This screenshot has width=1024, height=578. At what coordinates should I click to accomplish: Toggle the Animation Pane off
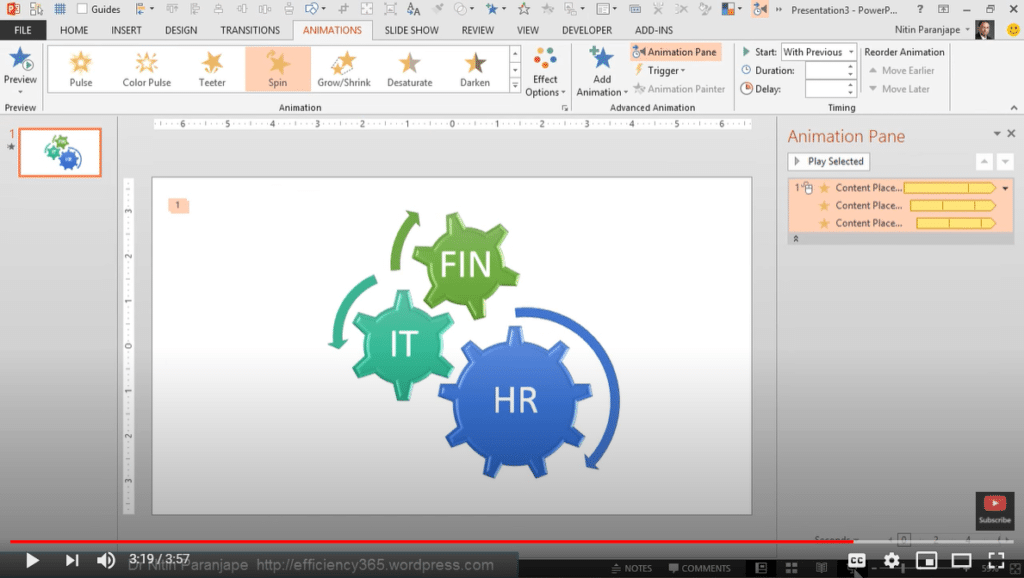[x=675, y=51]
